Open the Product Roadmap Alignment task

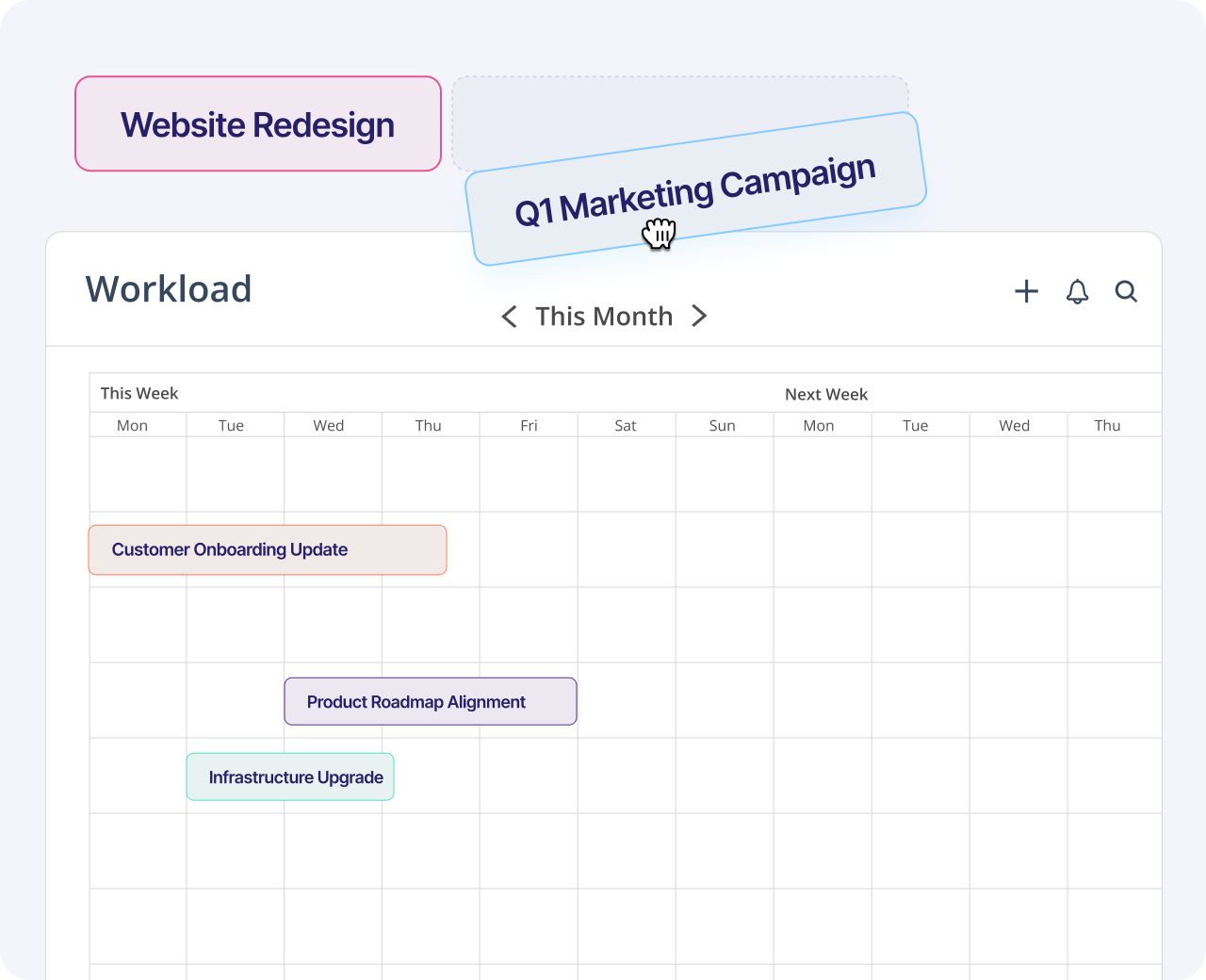point(431,701)
